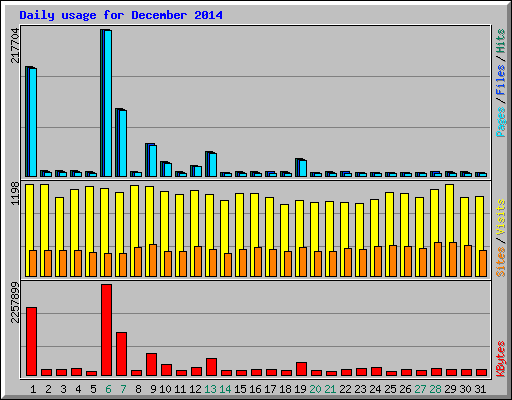The width and height of the screenshot is (512, 400).
Task: Select the yellow visits bar for day 18
Action: click(x=284, y=228)
